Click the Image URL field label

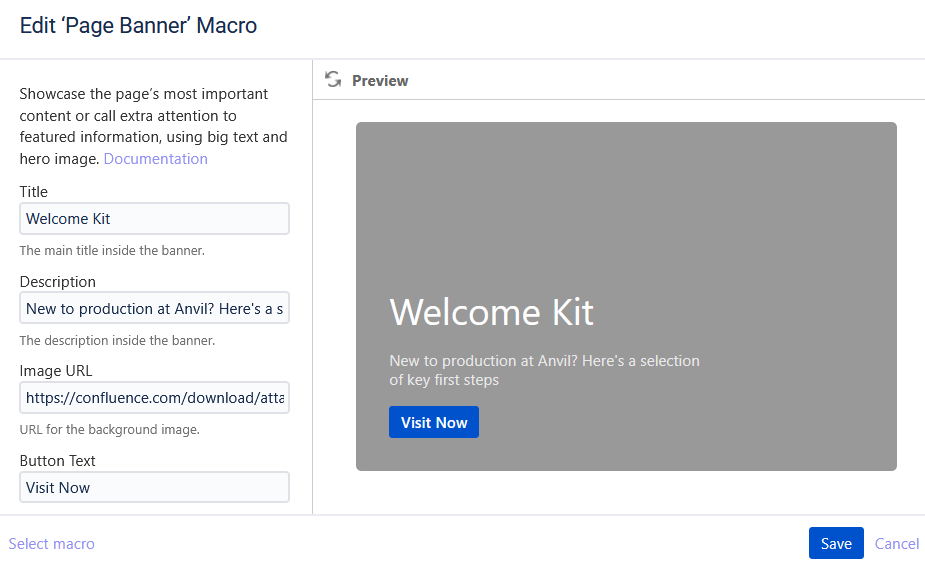coord(56,371)
